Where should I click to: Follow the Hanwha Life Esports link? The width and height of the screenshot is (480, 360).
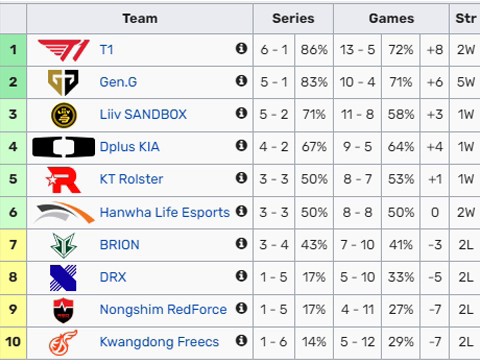[x=165, y=212]
